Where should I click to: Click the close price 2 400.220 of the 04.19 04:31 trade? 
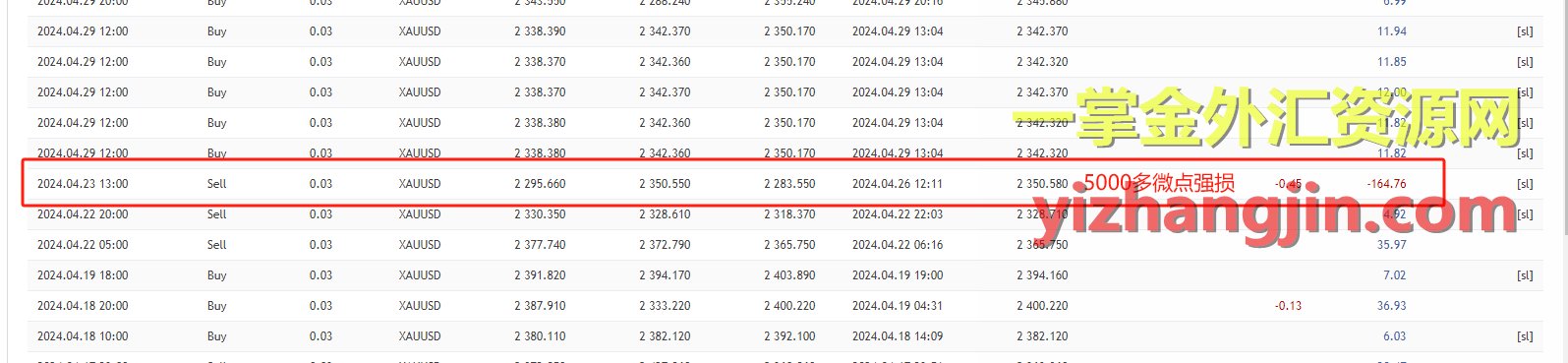tap(1042, 306)
